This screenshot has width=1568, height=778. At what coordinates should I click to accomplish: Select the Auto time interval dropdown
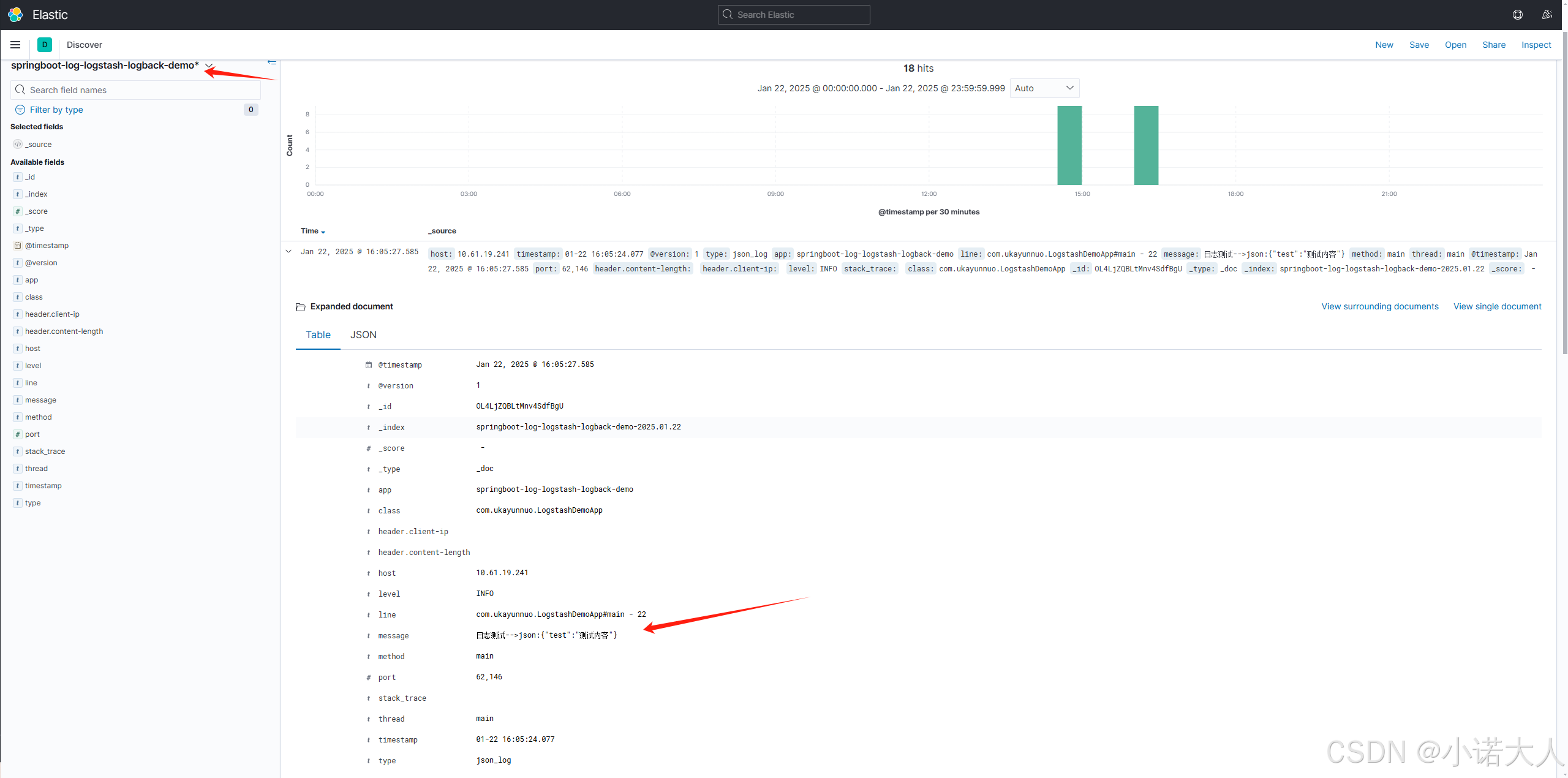(1044, 88)
